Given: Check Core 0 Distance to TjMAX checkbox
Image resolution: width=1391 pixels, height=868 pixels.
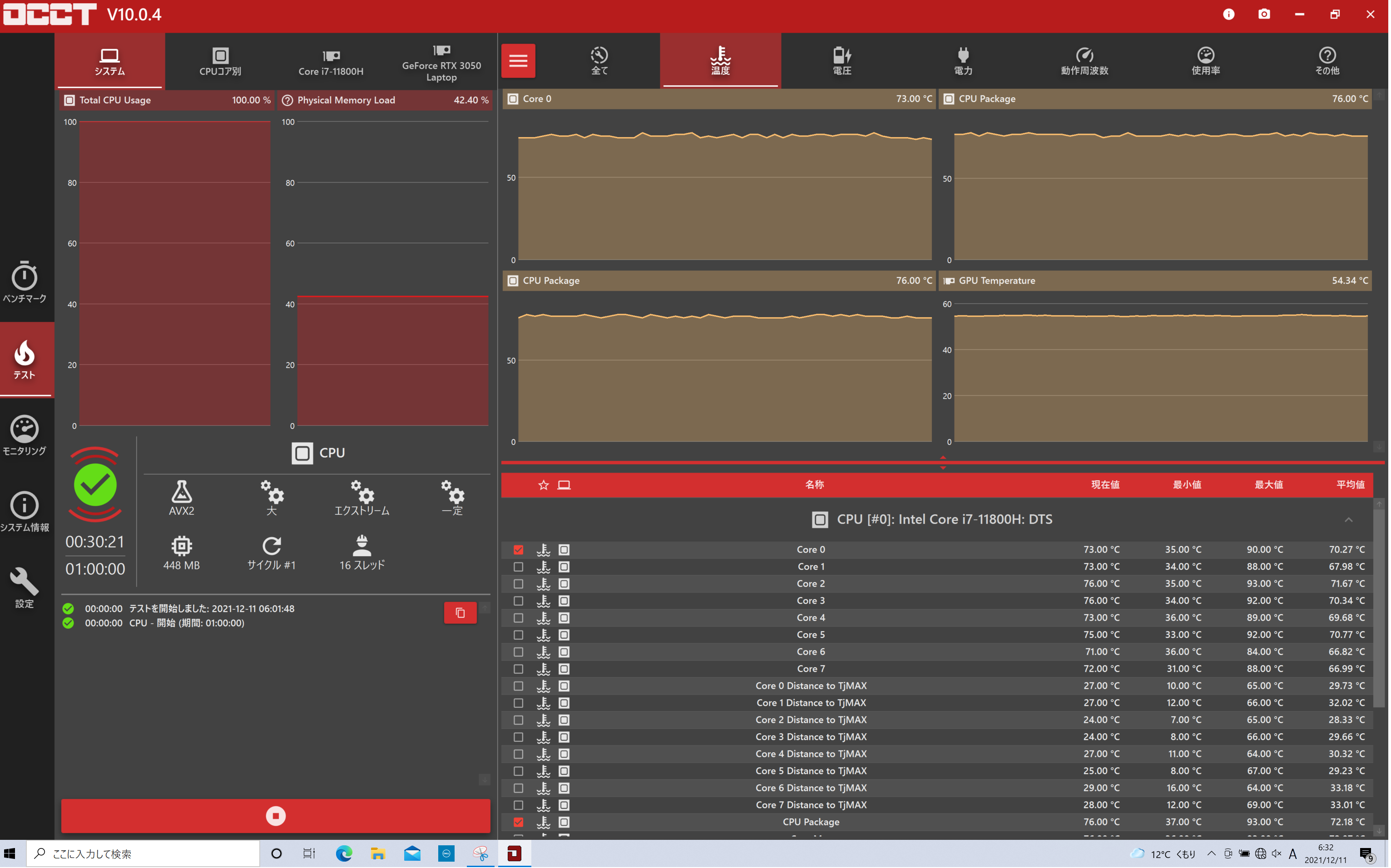Looking at the screenshot, I should tap(519, 686).
